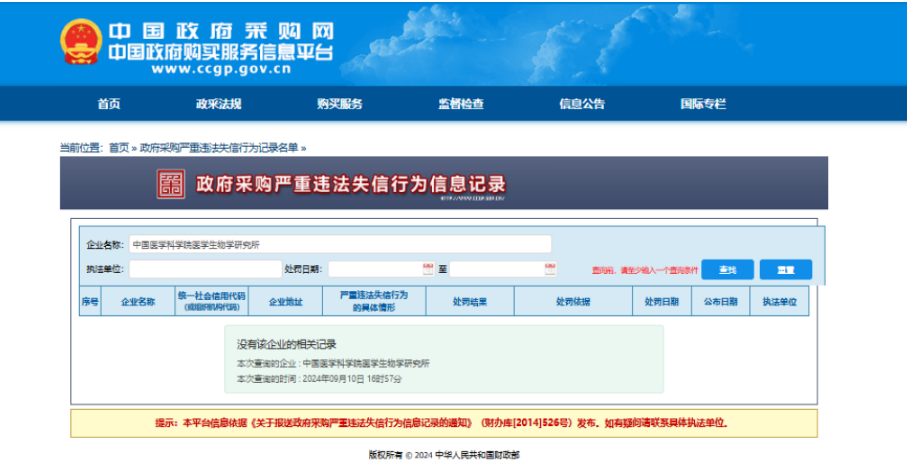Click the 没有该企业的相关记录 message
Screen dimensions: 907x472
point(286,344)
